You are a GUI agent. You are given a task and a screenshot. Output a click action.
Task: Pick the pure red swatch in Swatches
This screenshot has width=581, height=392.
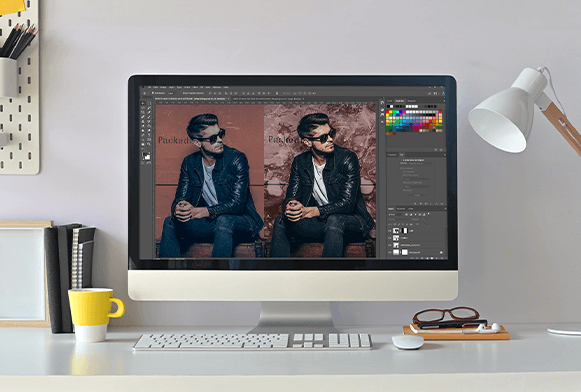point(388,112)
